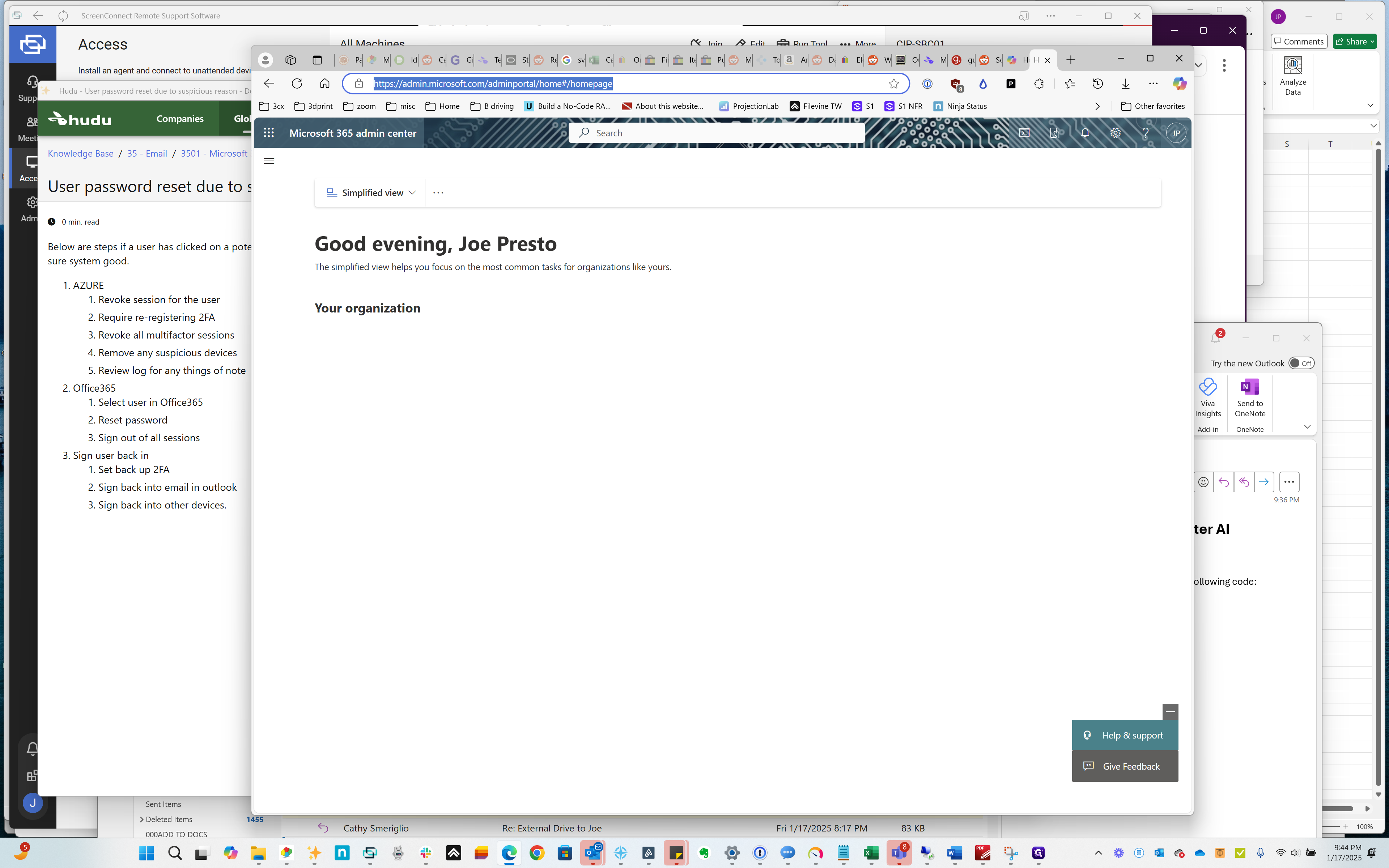Click the Comments button in Excel
The width and height of the screenshot is (1389, 868).
1298,41
